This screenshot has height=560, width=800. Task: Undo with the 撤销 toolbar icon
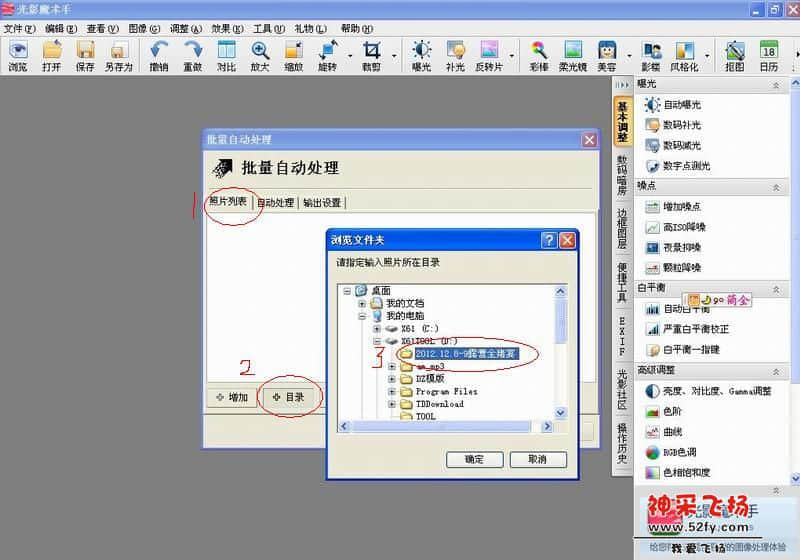click(159, 56)
